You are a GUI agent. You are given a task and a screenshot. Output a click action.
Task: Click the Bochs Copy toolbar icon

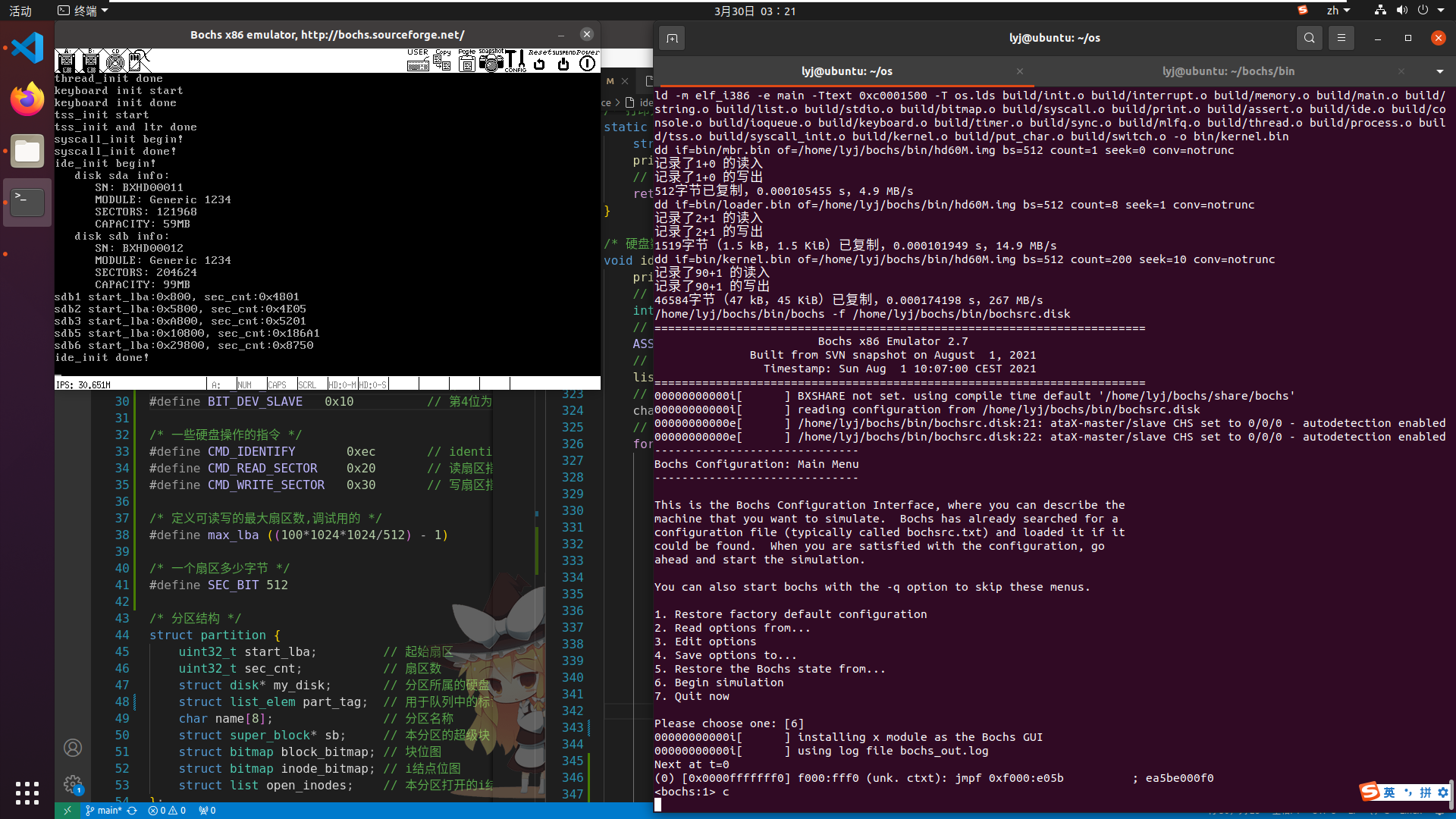pyautogui.click(x=443, y=61)
